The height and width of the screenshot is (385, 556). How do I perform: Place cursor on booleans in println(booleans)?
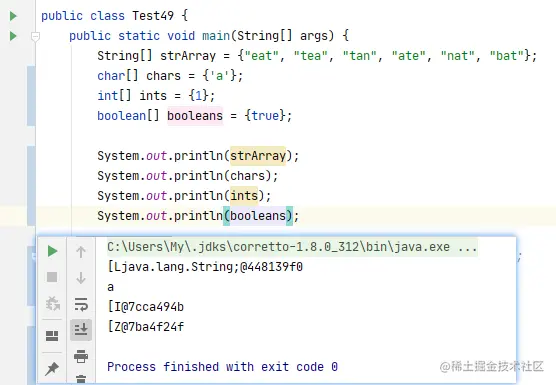pos(258,216)
